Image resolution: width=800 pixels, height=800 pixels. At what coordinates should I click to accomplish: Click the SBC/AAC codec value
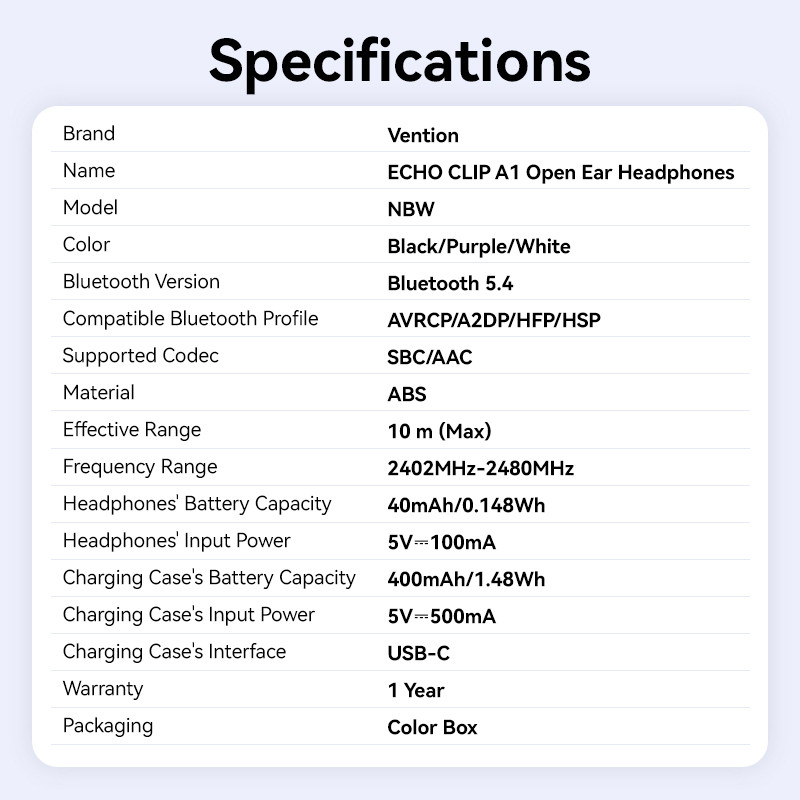pyautogui.click(x=429, y=357)
